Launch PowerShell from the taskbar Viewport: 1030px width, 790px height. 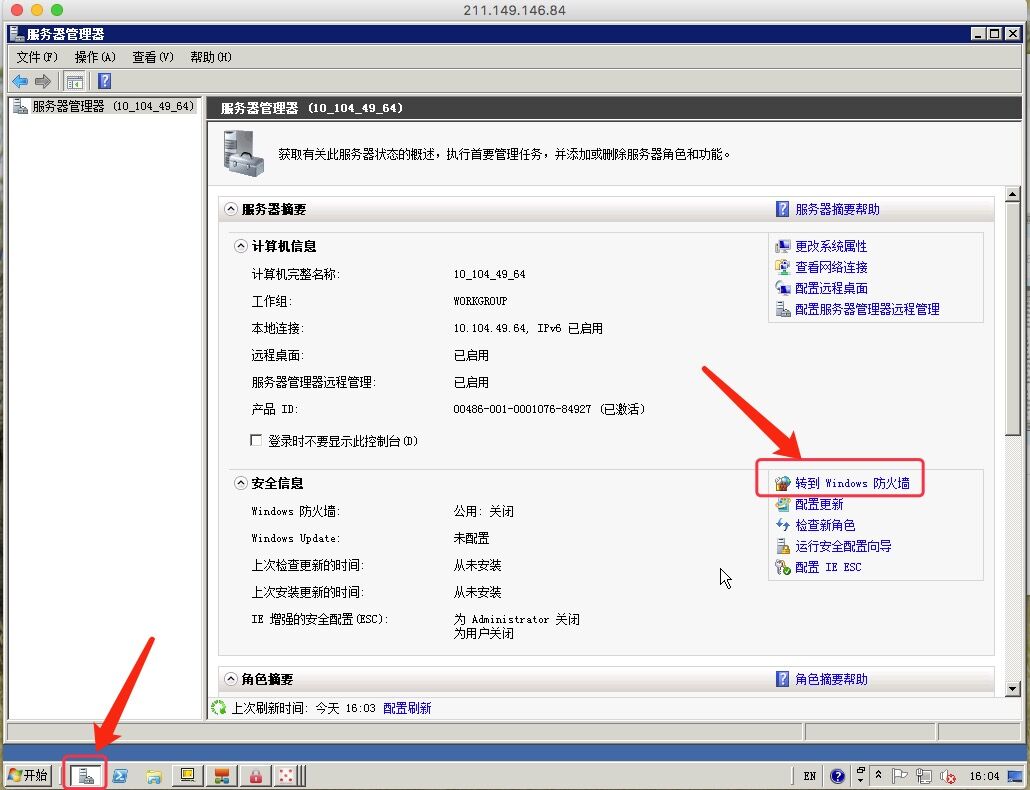(x=120, y=775)
